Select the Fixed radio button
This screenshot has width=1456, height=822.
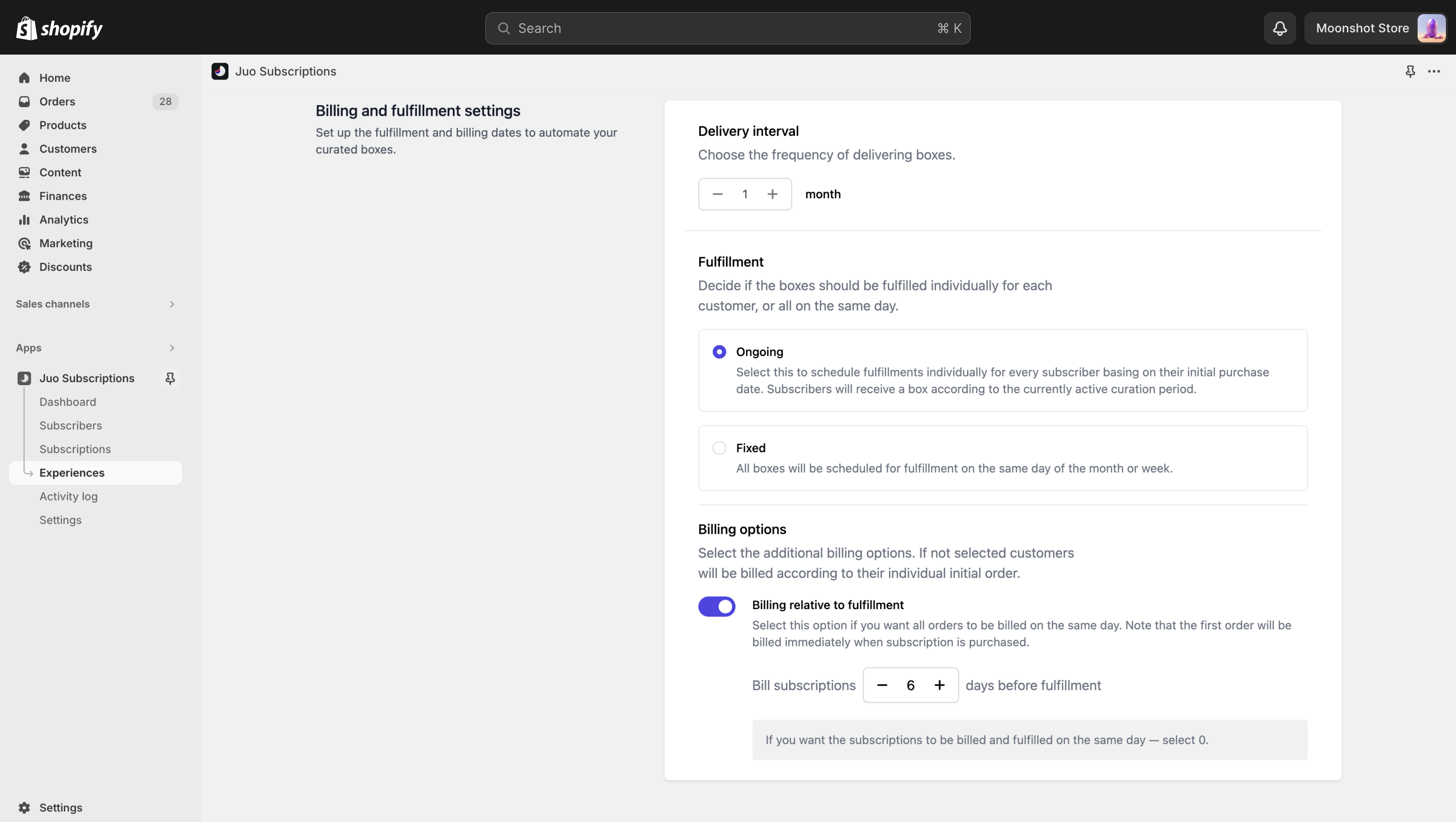coord(719,448)
